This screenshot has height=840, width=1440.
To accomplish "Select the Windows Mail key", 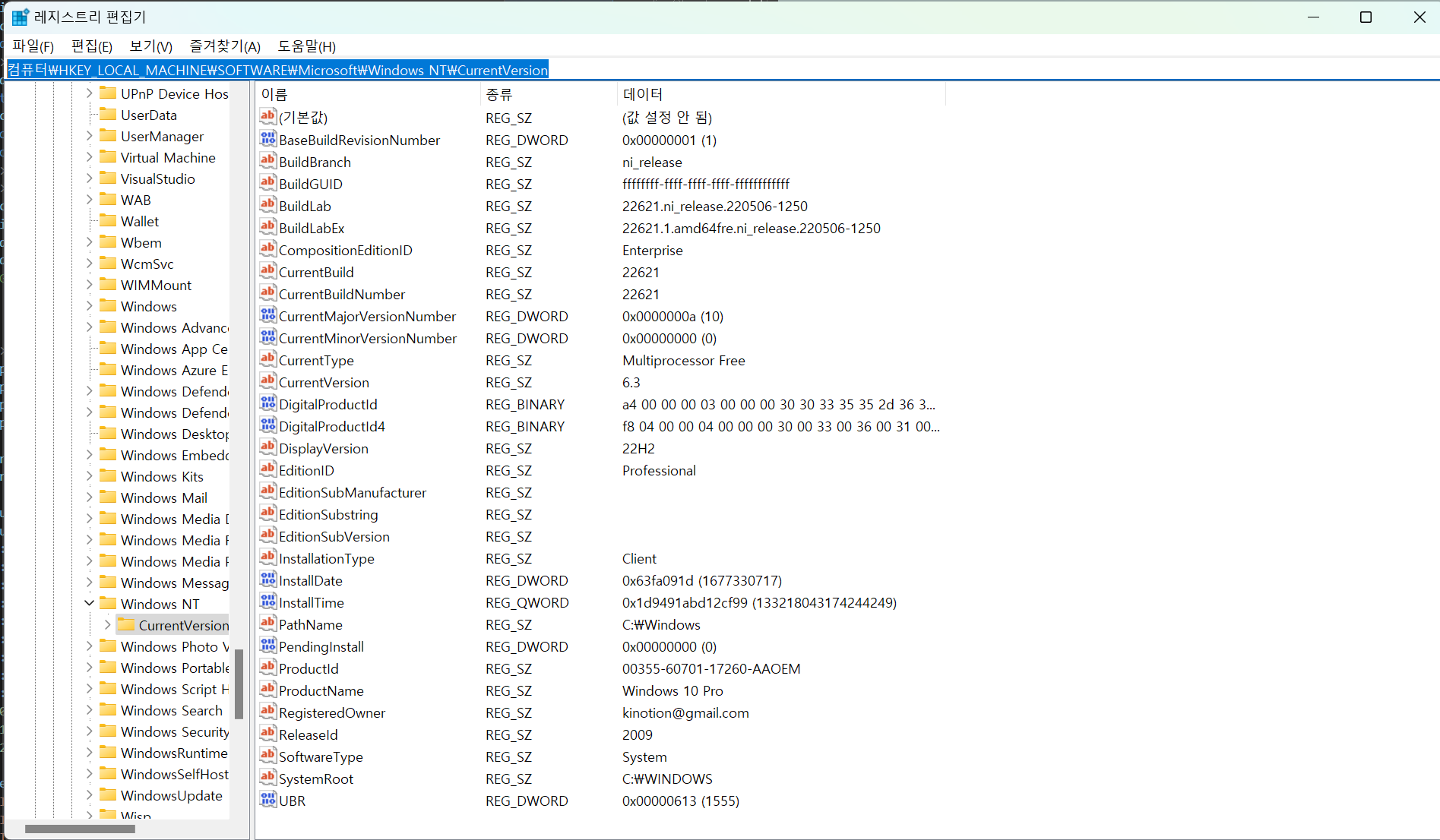I will [164, 497].
